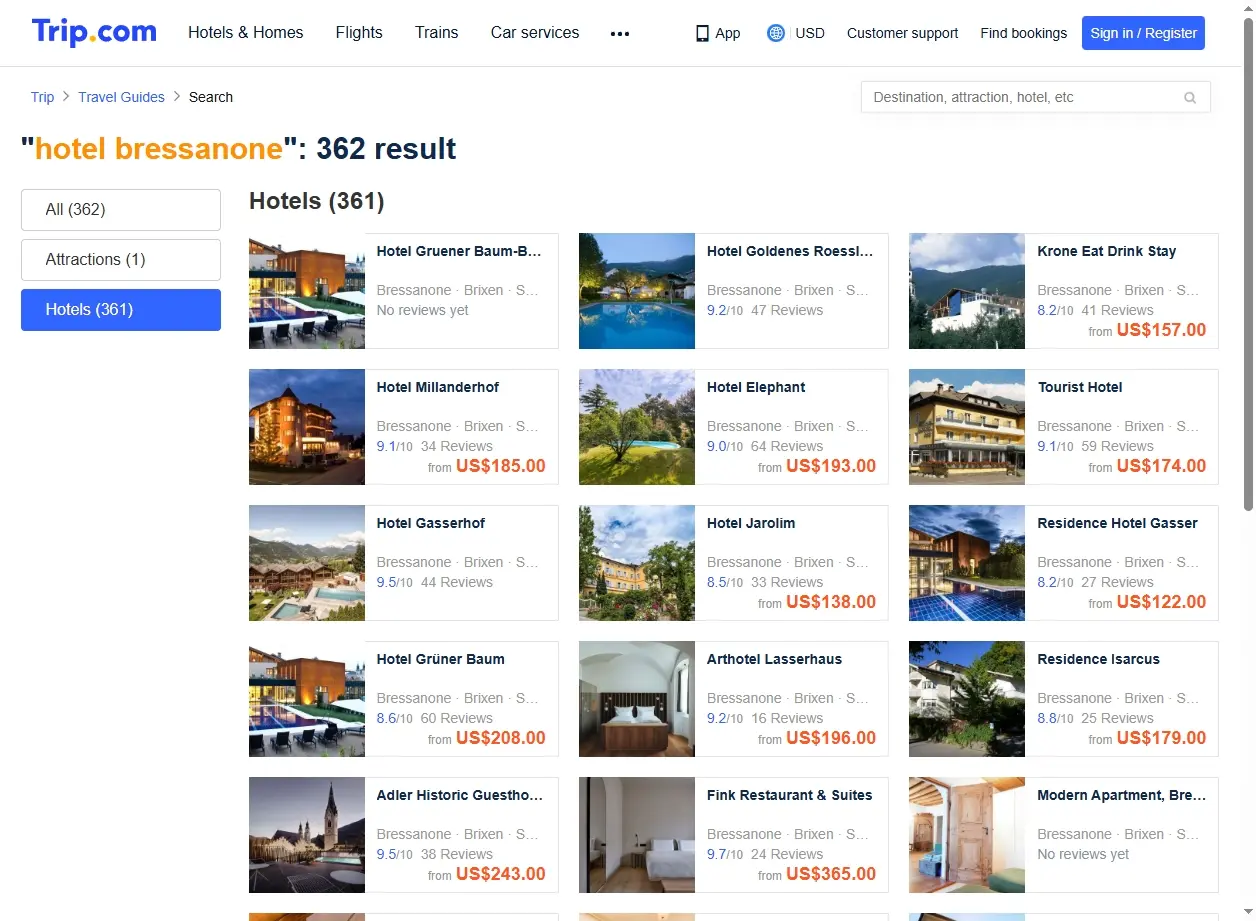
Task: Open Hotel Elephant thumbnail image
Action: [x=637, y=427]
